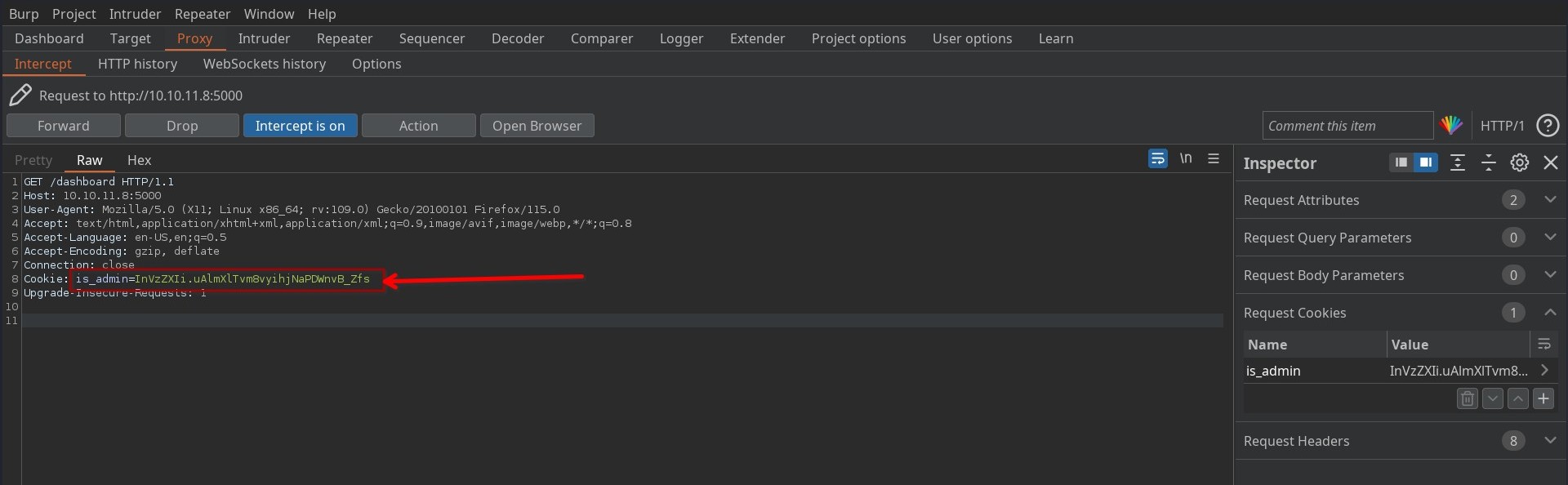Switch editor to Pretty view
Viewport: 1568px width, 485px height.
click(33, 160)
